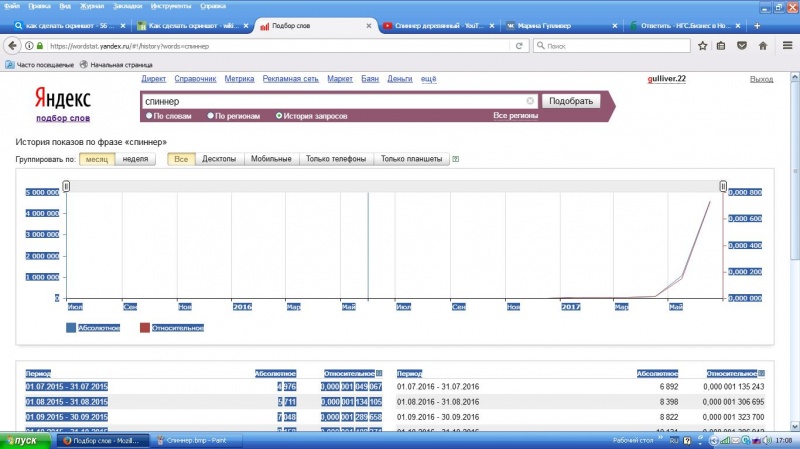Open the Правка menu

tap(39, 6)
